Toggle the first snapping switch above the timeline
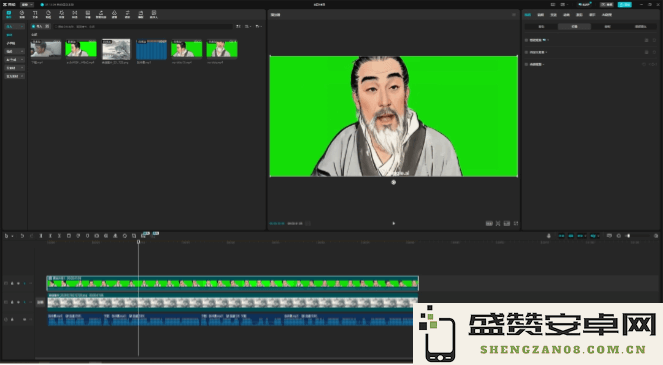 coord(562,236)
